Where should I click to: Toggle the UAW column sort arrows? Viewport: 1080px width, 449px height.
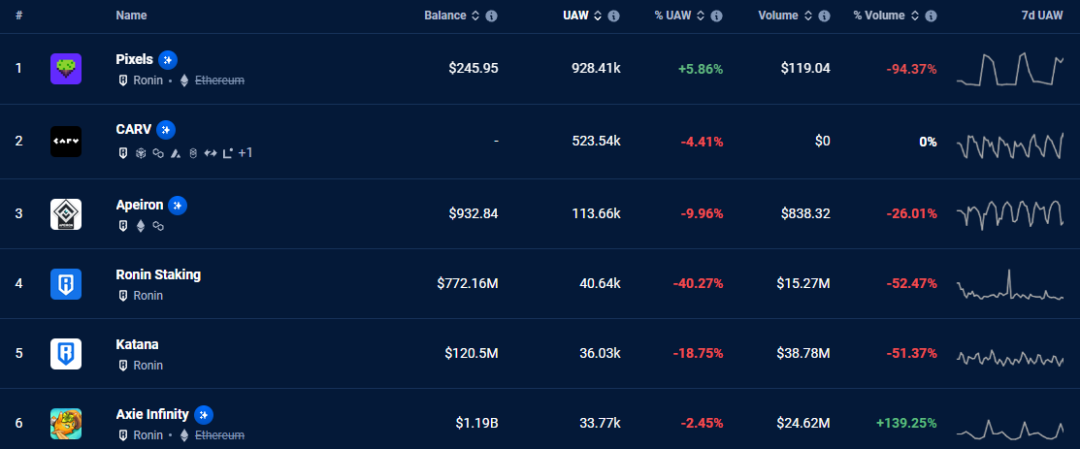tap(598, 16)
